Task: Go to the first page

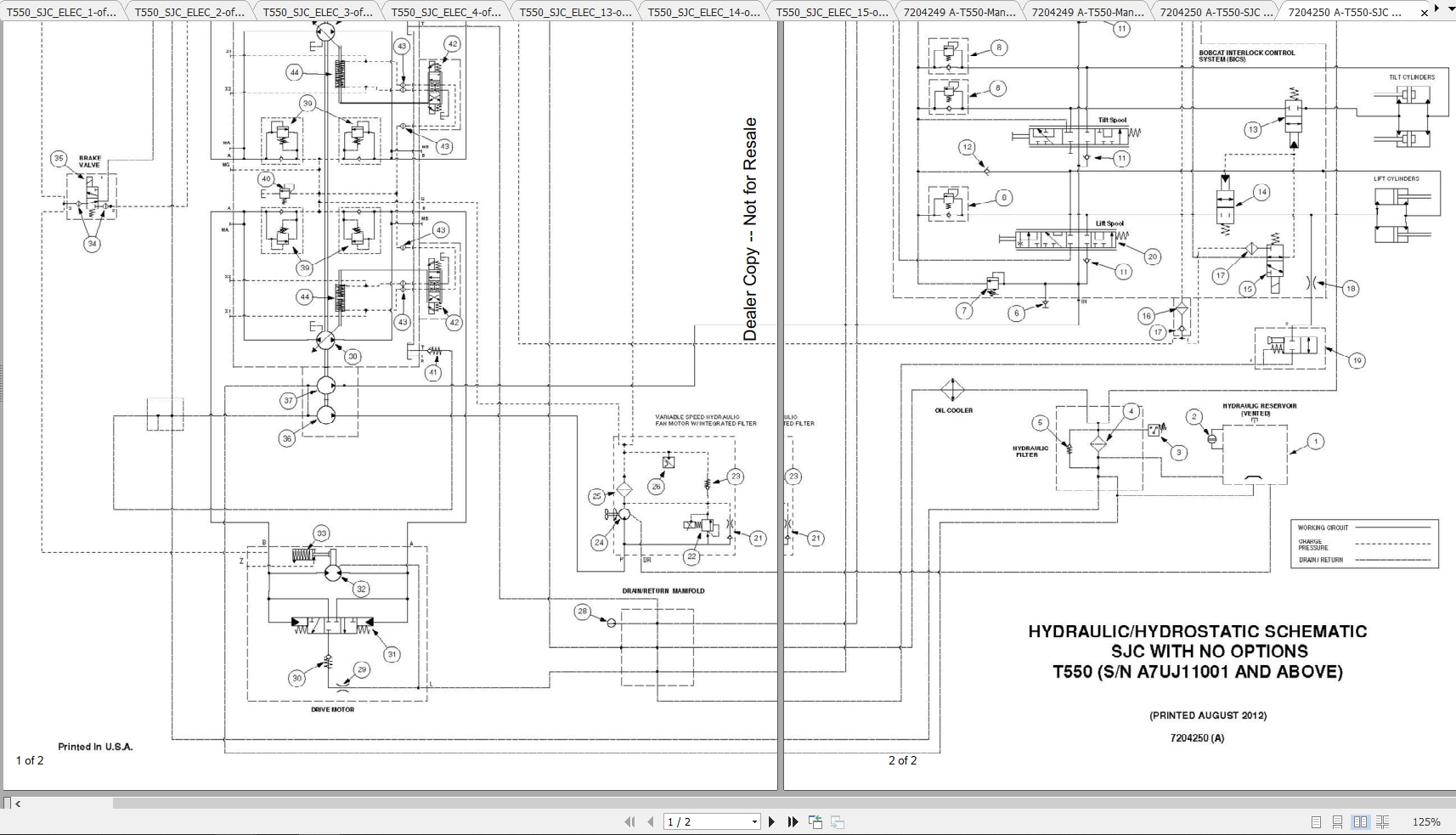Action: (629, 821)
